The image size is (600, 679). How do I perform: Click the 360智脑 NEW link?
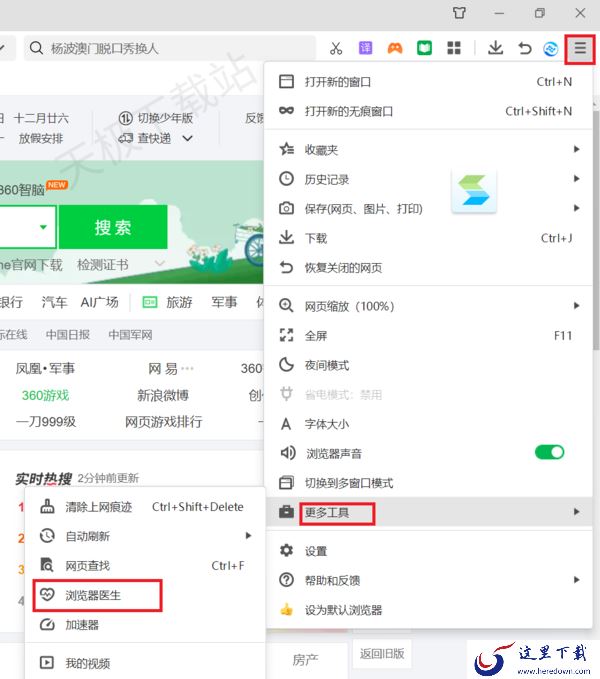point(33,189)
